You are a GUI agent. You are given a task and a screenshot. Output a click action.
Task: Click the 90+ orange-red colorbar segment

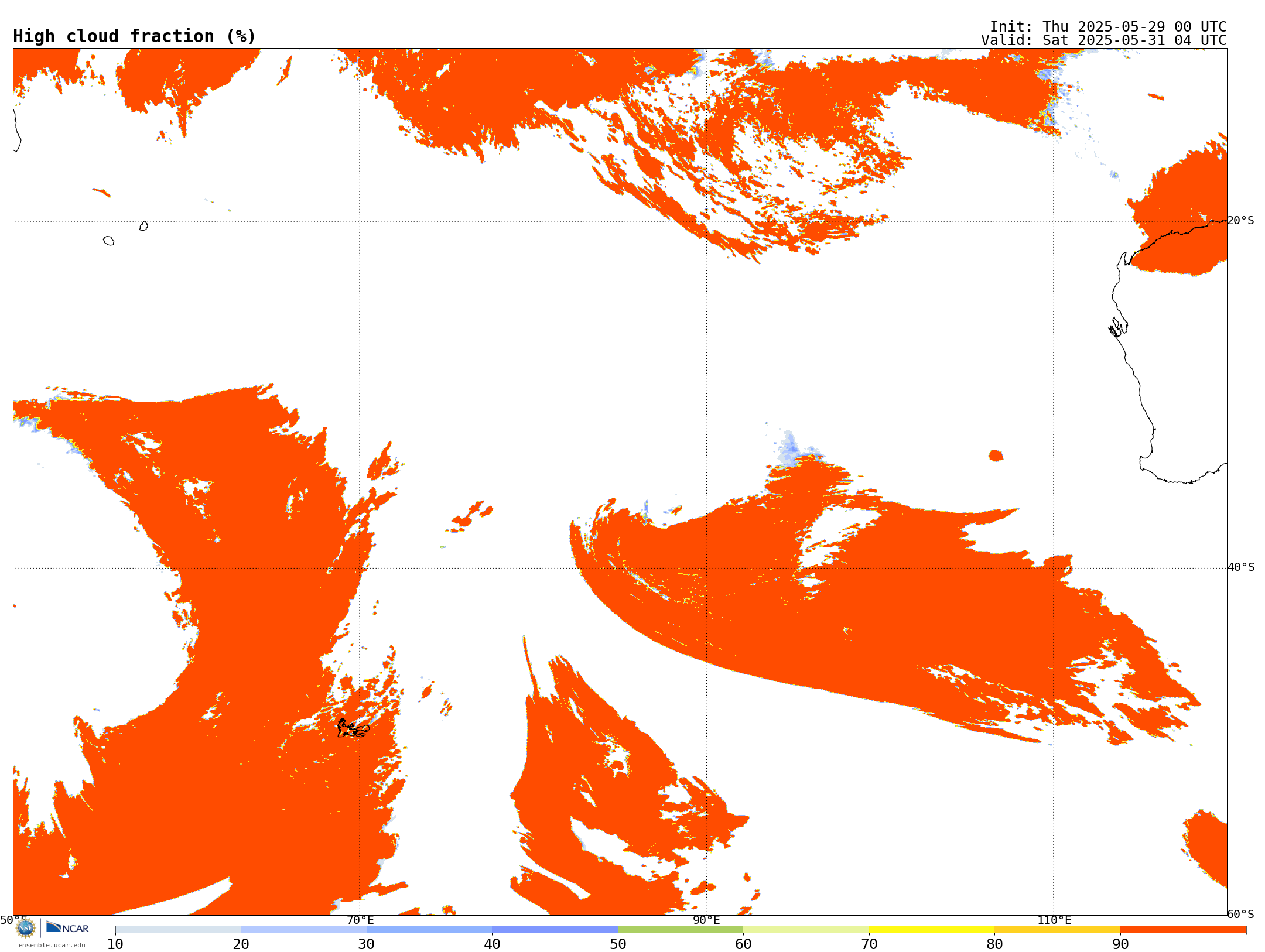pyautogui.click(x=1183, y=930)
